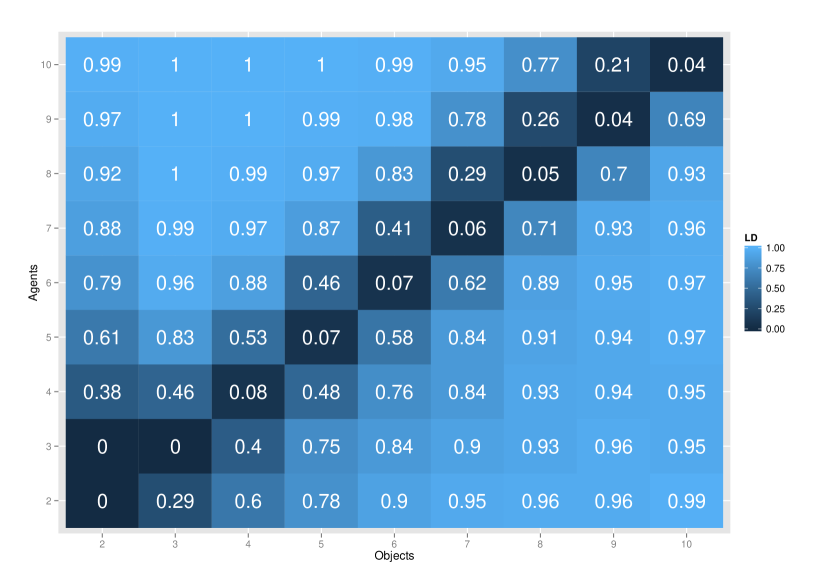This screenshot has height=588, width=830.
Task: Select the cell with value 0.21
Action: click(613, 65)
